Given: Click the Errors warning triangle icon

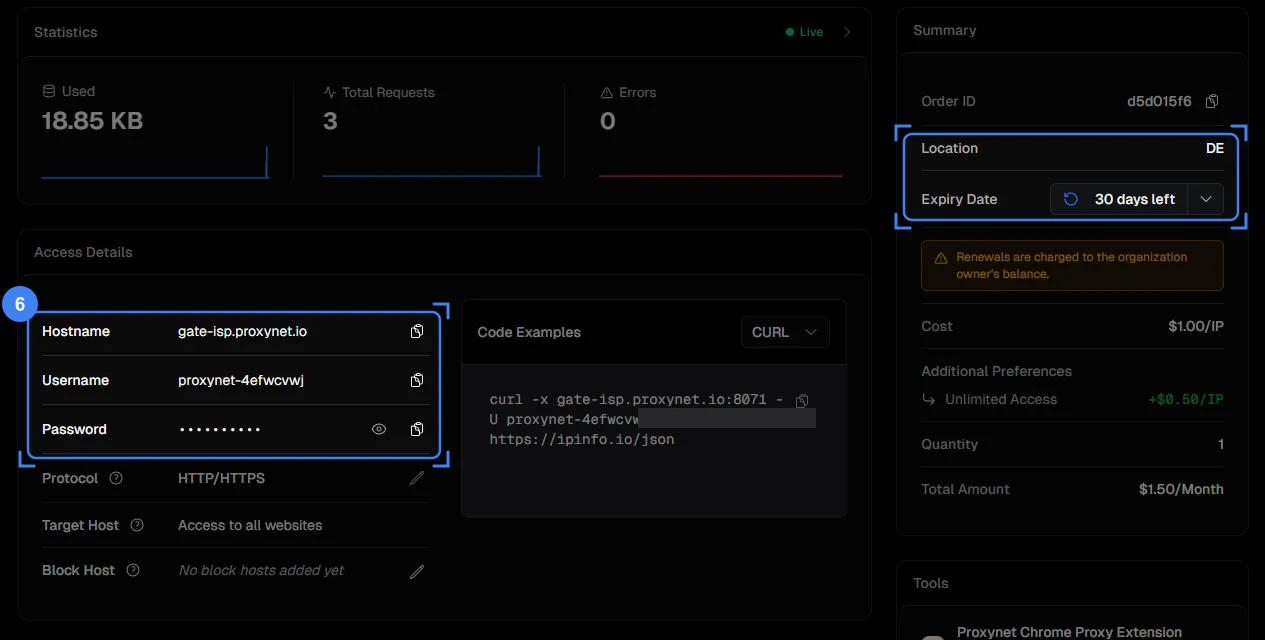Looking at the screenshot, I should tap(606, 92).
